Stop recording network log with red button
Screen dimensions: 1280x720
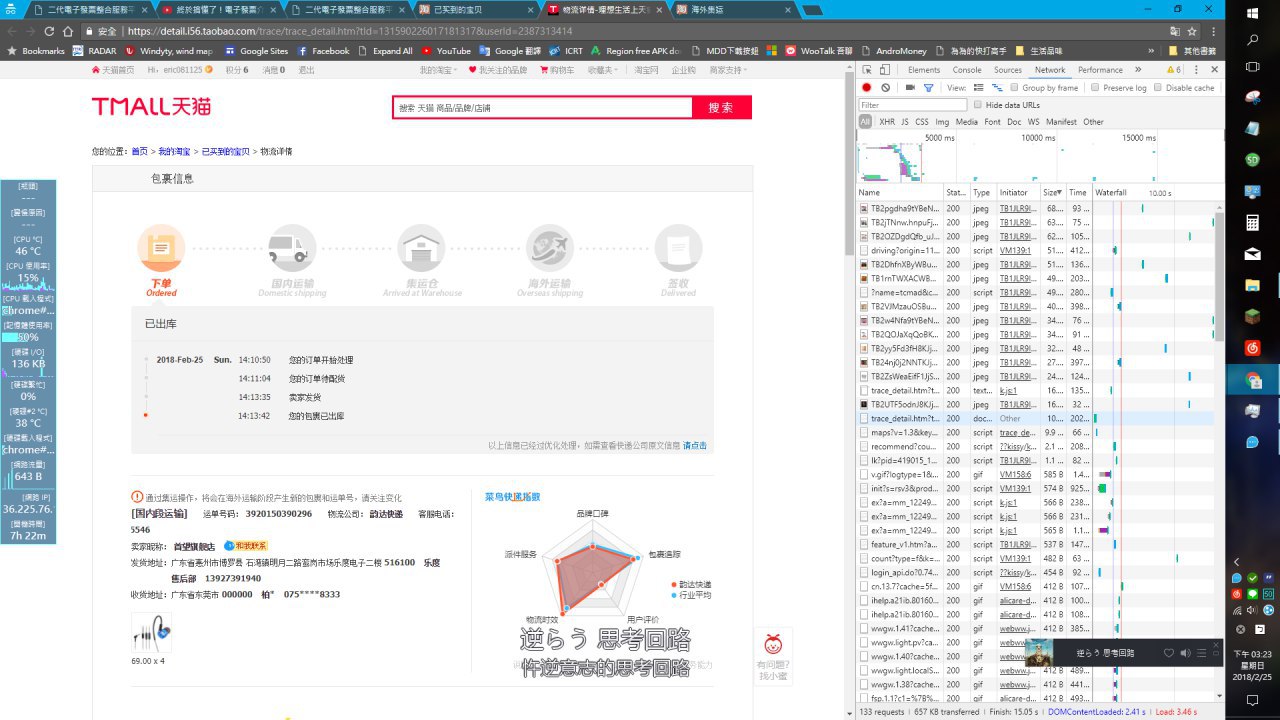(867, 88)
